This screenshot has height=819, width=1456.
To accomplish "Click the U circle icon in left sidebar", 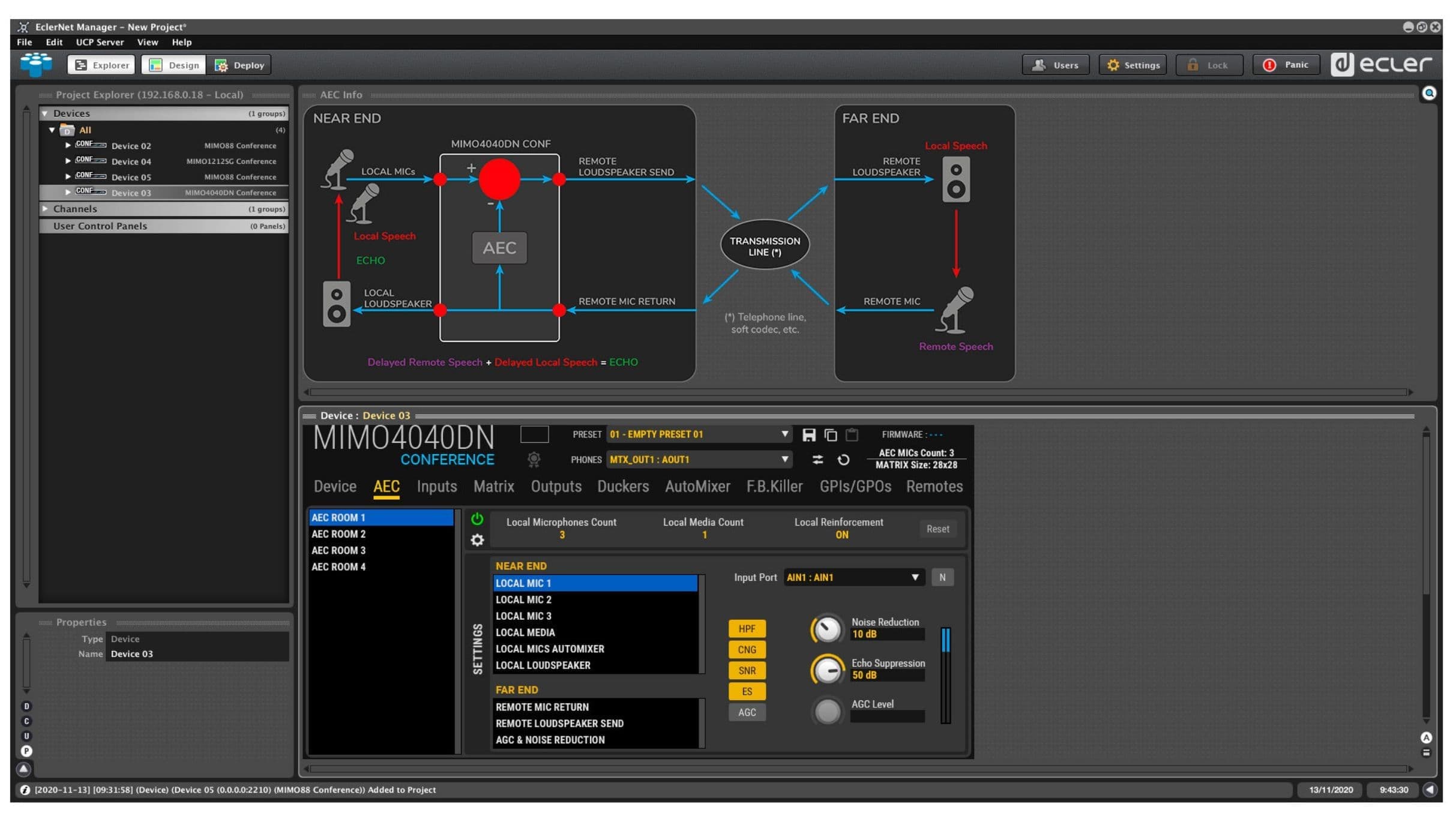I will 26,736.
